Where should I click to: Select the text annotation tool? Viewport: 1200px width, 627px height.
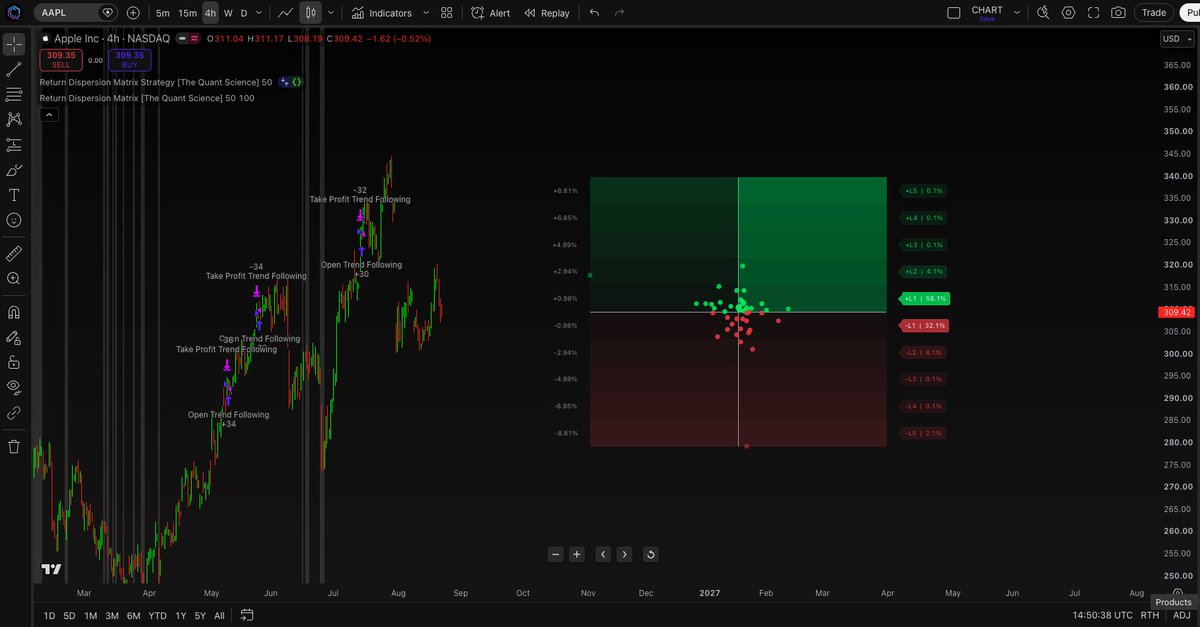point(14,195)
